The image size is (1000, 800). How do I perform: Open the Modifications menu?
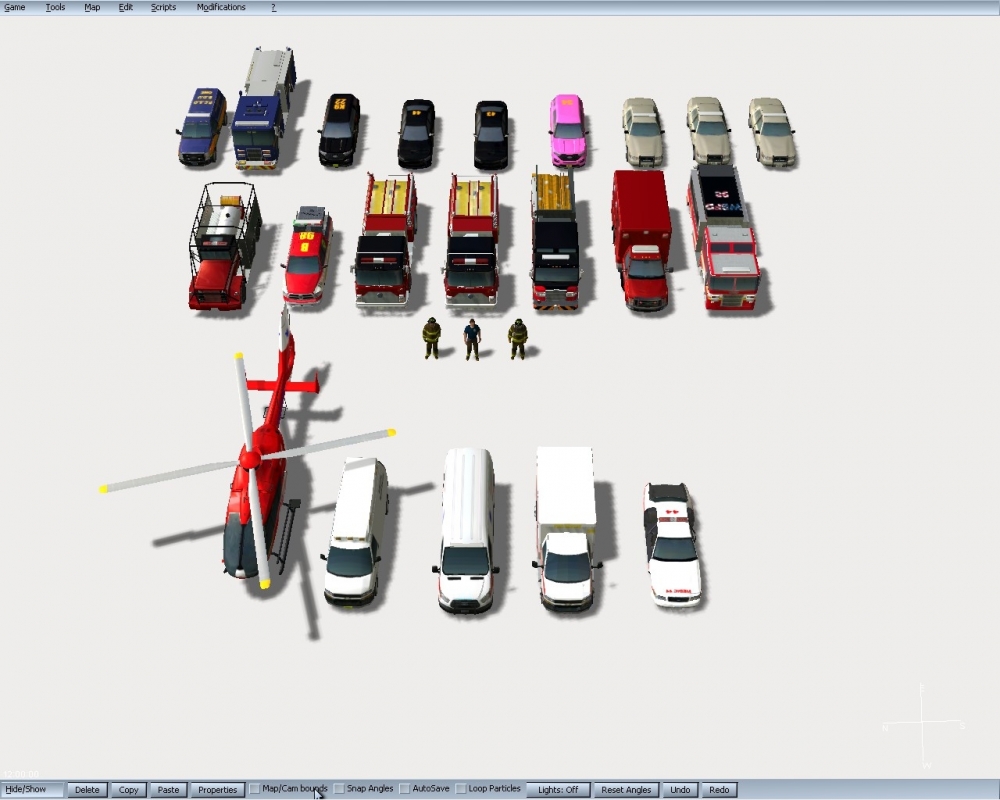coord(221,7)
